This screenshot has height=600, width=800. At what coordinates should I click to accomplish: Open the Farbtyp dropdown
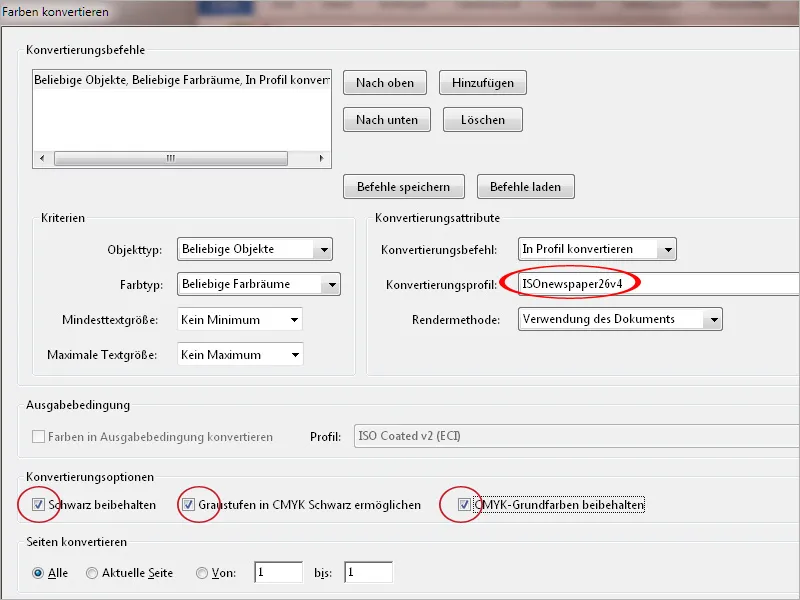pyautogui.click(x=259, y=284)
